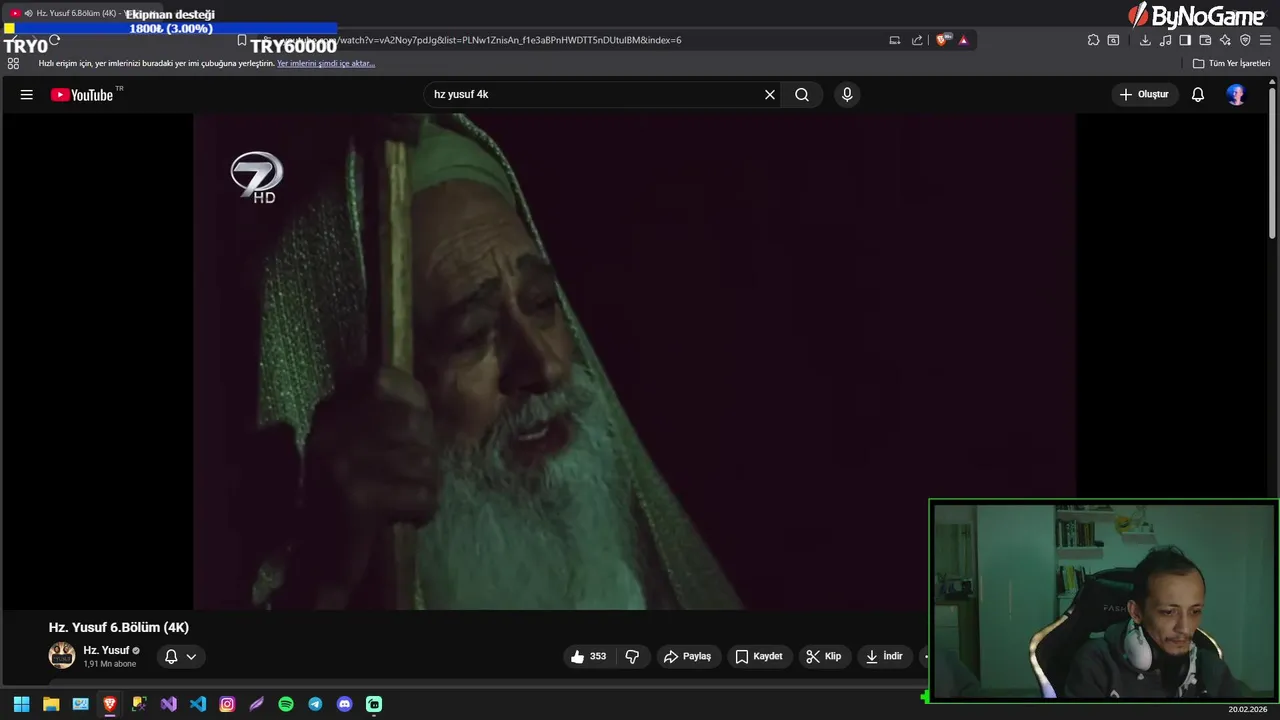Click the date 20.02.2026 in the system tray

coord(1248,709)
